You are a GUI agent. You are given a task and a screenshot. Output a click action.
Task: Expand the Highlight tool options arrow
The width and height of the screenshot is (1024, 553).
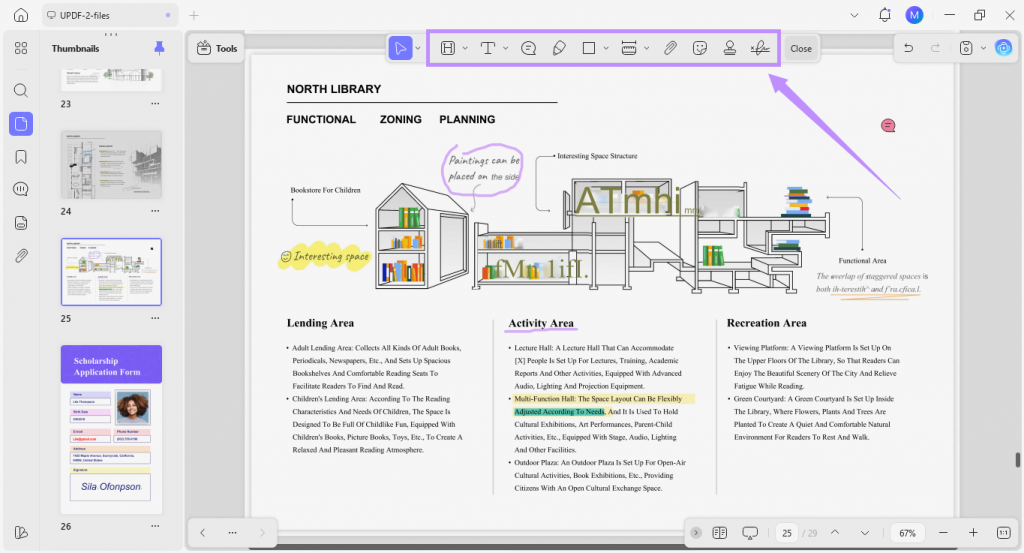tap(465, 48)
